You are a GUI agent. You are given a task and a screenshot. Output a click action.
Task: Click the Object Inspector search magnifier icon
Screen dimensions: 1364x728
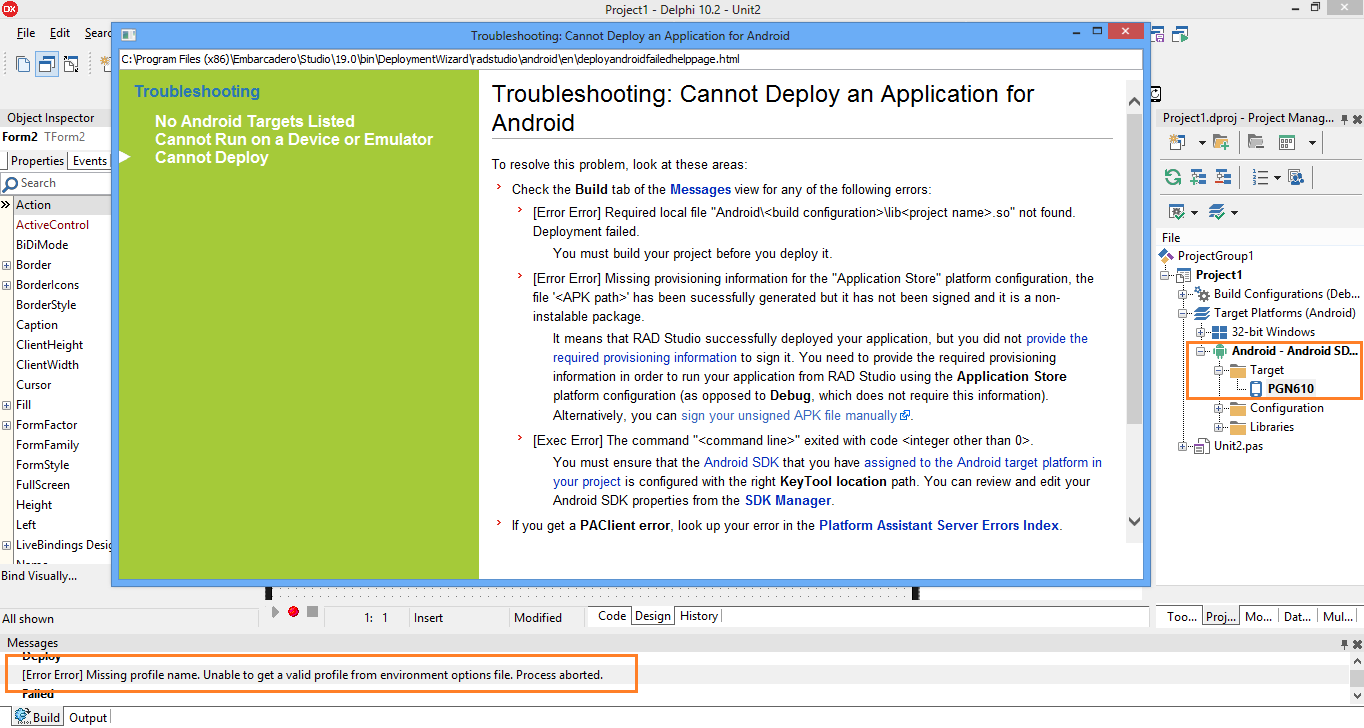10,183
